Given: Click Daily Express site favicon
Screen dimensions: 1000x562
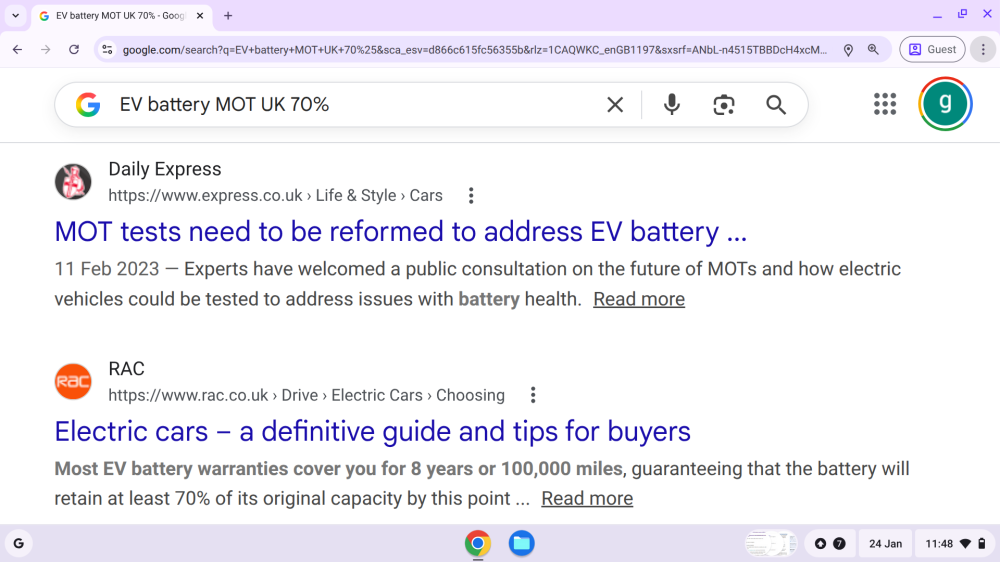Looking at the screenshot, I should coord(73,182).
